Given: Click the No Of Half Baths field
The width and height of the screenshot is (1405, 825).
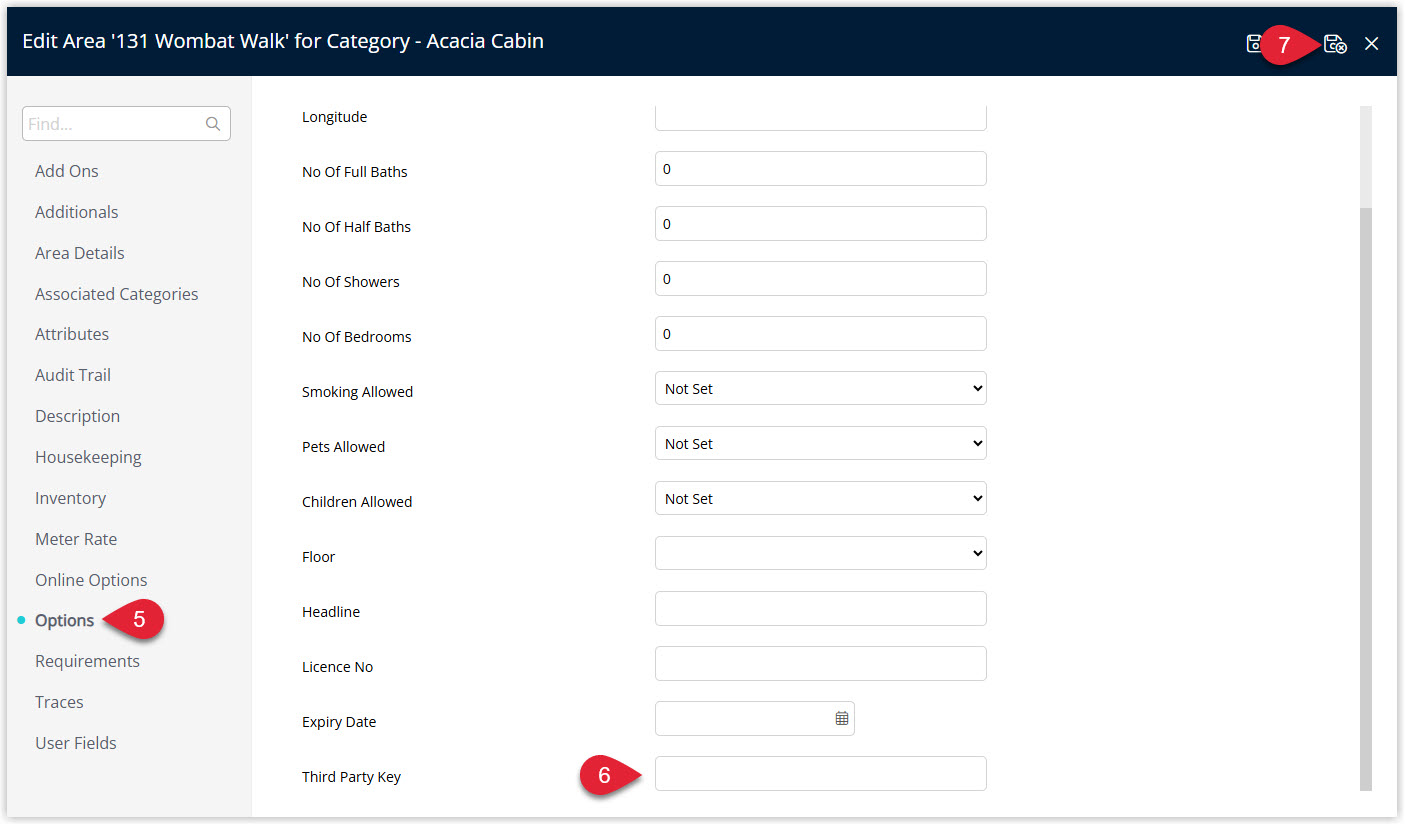Looking at the screenshot, I should 821,223.
